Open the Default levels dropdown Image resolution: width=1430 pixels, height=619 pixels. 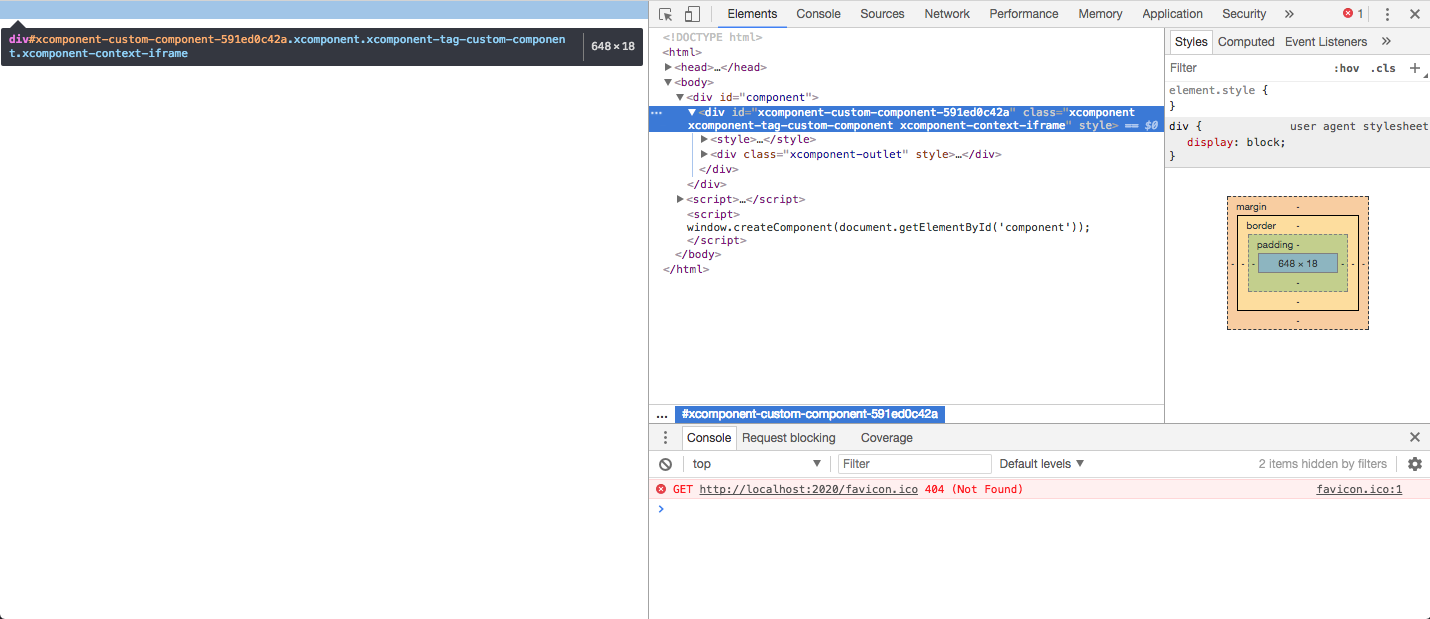click(1040, 463)
